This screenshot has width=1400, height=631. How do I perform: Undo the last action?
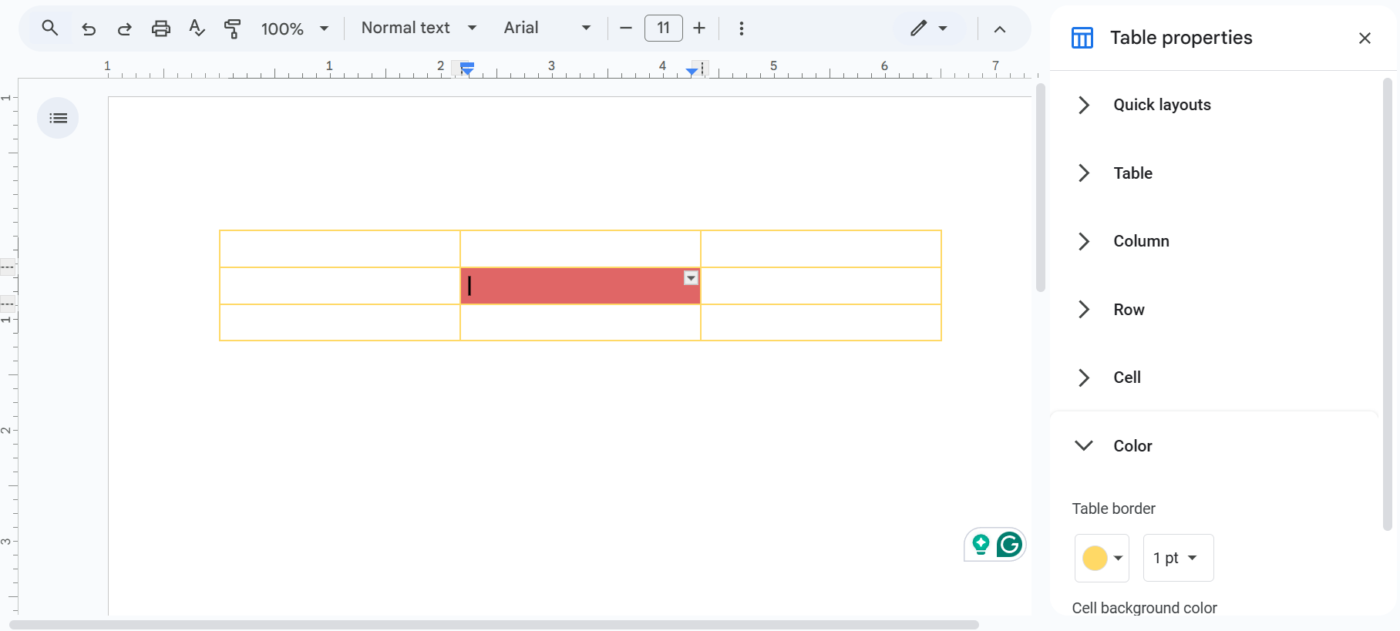pos(89,28)
